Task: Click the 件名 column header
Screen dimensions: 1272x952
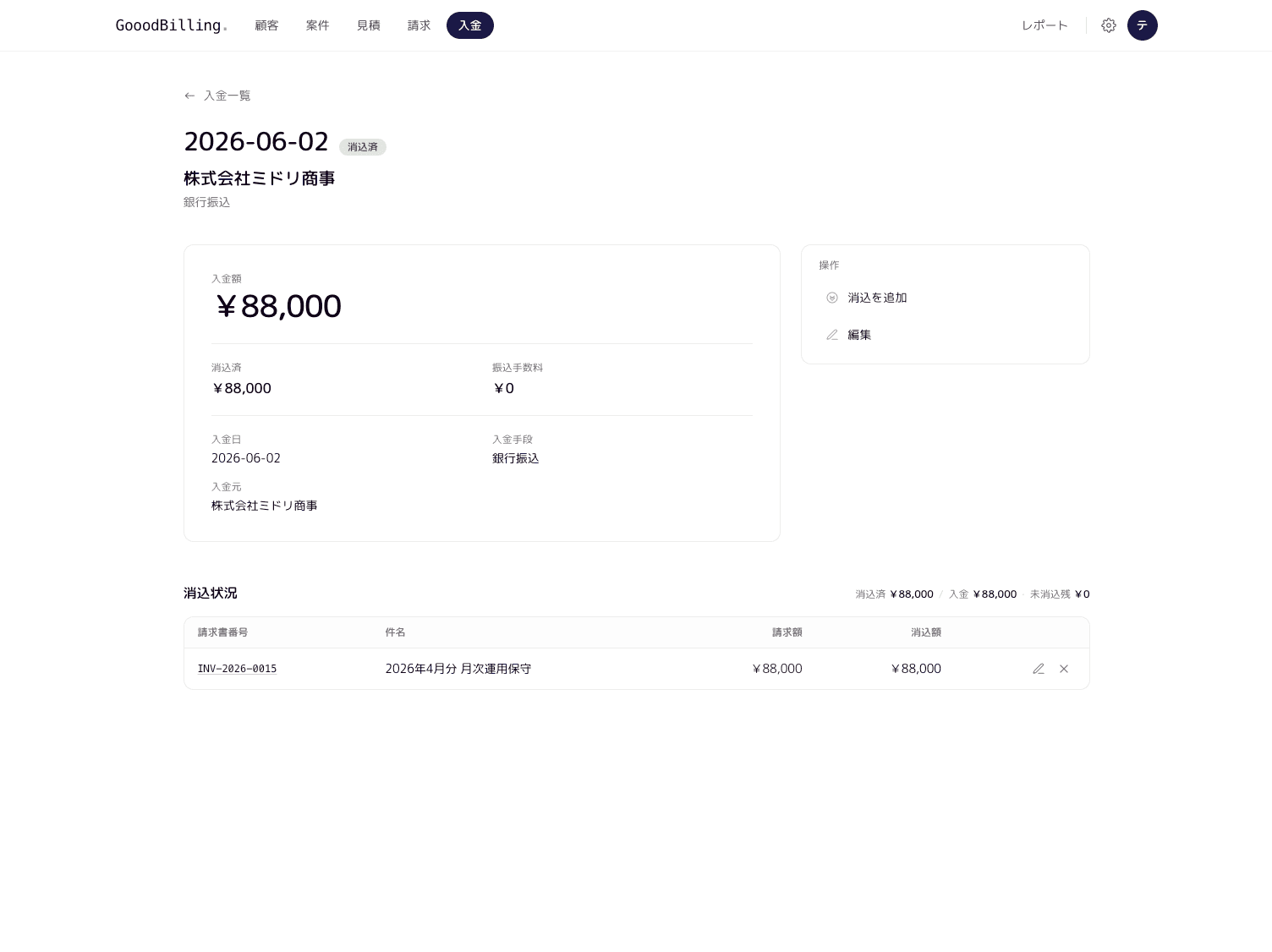Action: (x=396, y=632)
